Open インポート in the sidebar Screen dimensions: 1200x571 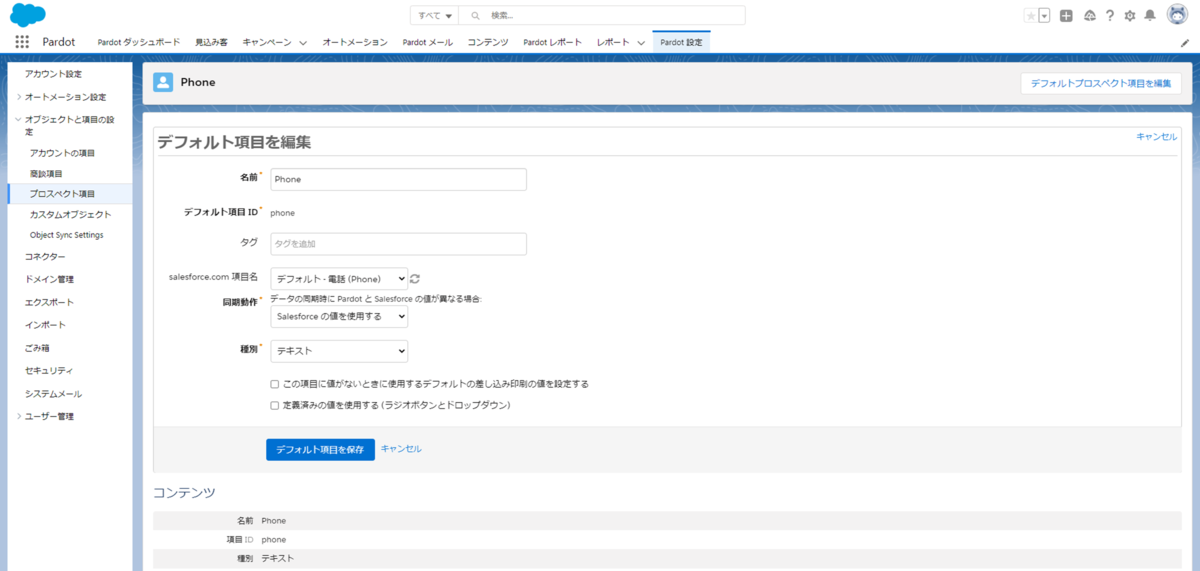45,325
